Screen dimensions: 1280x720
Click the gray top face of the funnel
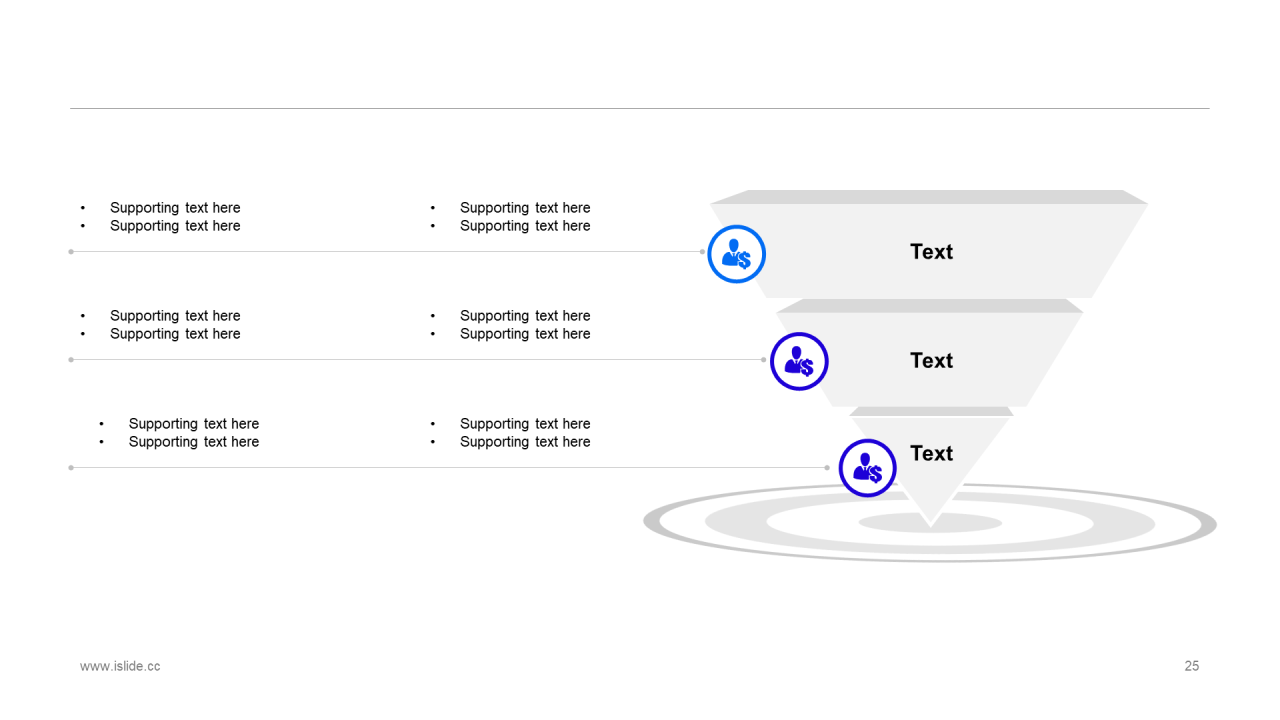tap(929, 197)
